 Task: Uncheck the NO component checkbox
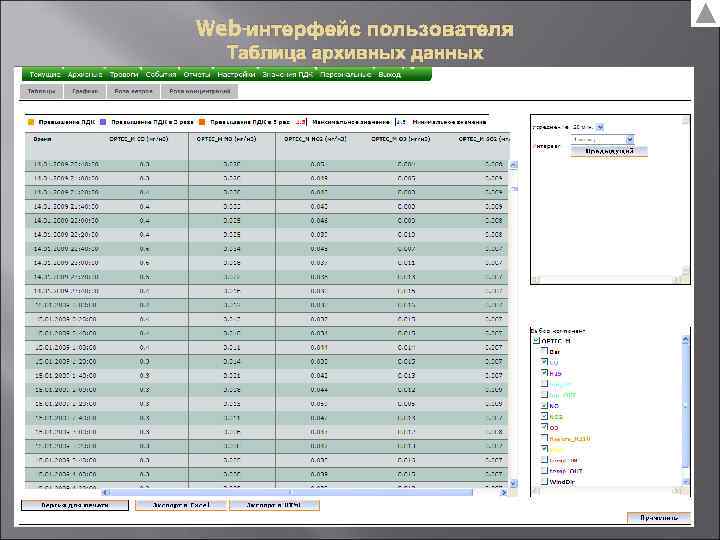click(544, 405)
